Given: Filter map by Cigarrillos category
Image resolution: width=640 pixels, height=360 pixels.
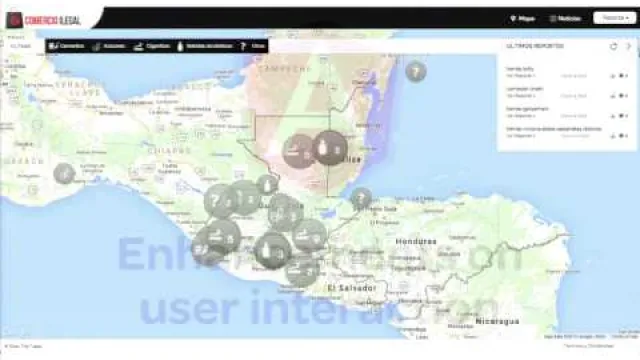Looking at the screenshot, I should [152, 46].
